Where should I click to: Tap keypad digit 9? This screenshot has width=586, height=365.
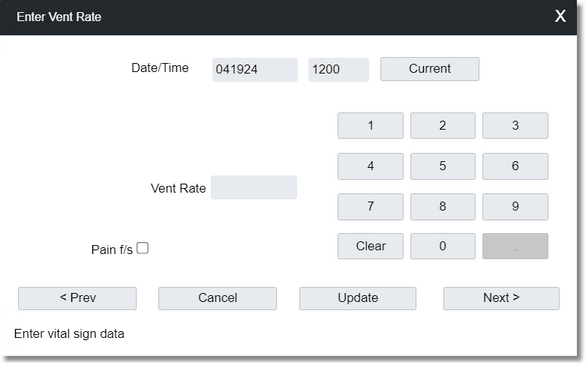tap(515, 207)
